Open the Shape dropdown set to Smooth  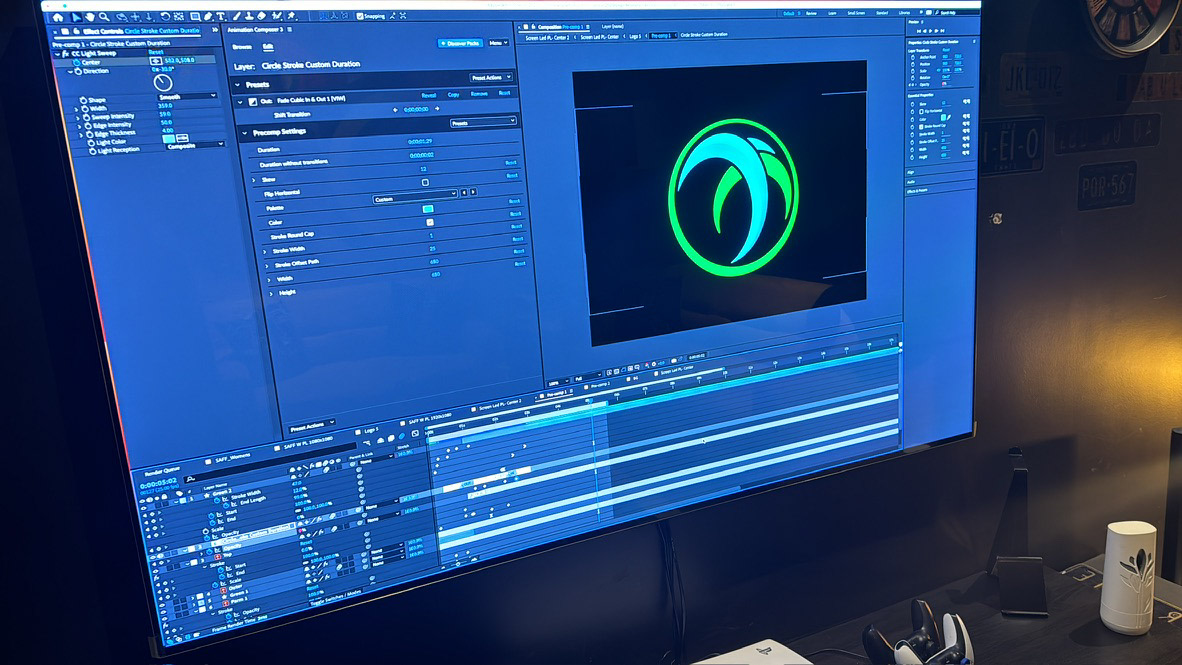(x=187, y=96)
